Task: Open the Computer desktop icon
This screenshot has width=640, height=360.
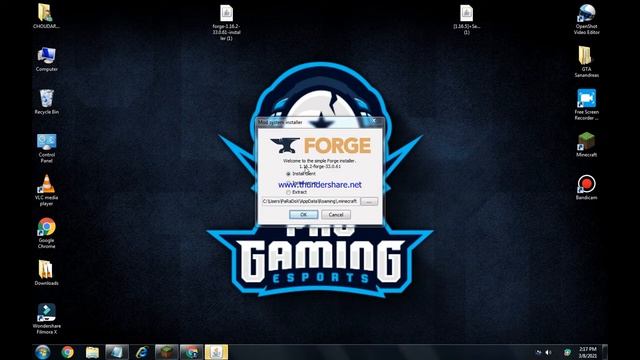Action: point(47,59)
